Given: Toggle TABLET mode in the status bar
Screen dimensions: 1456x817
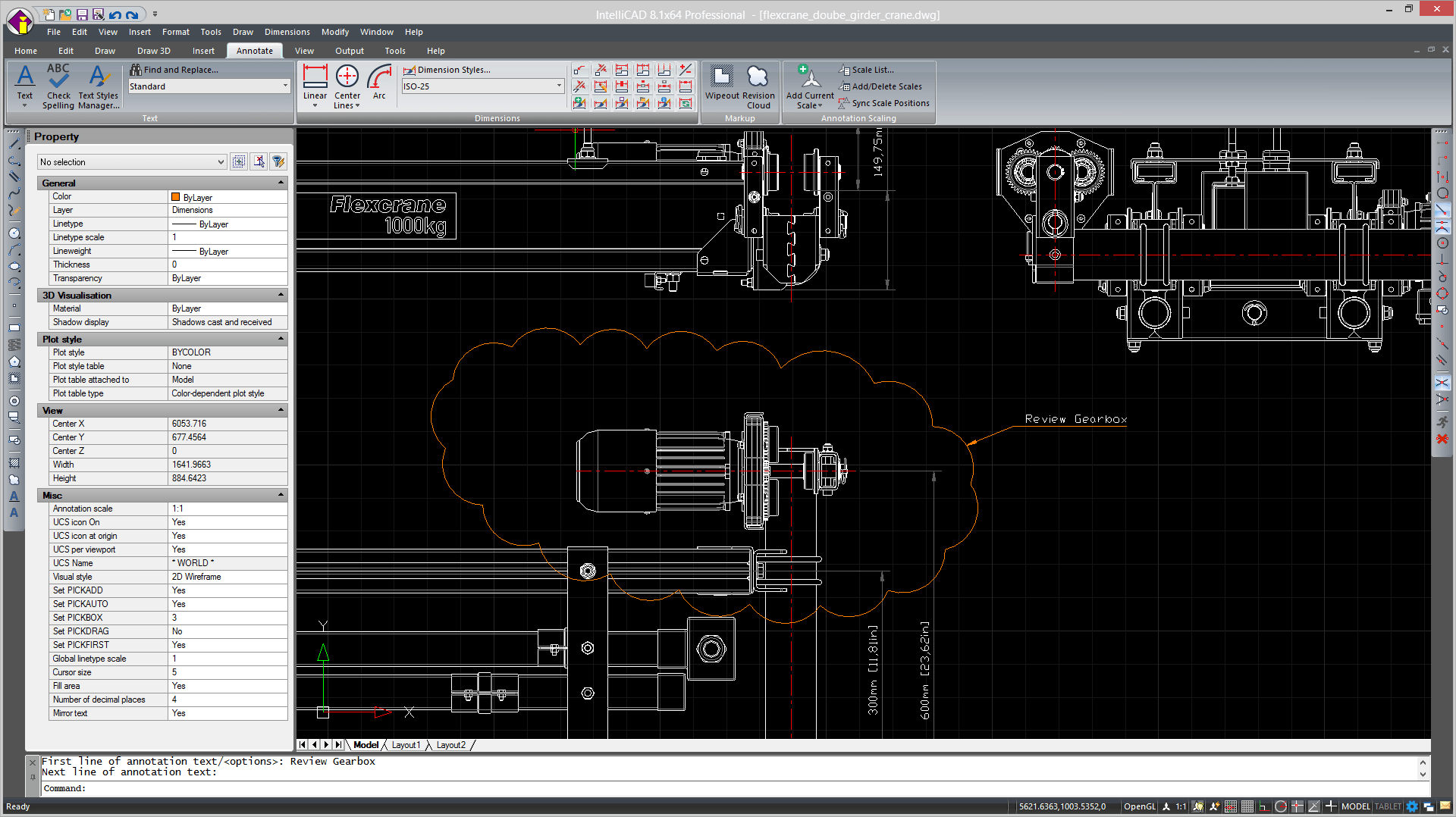Looking at the screenshot, I should pos(1388,806).
